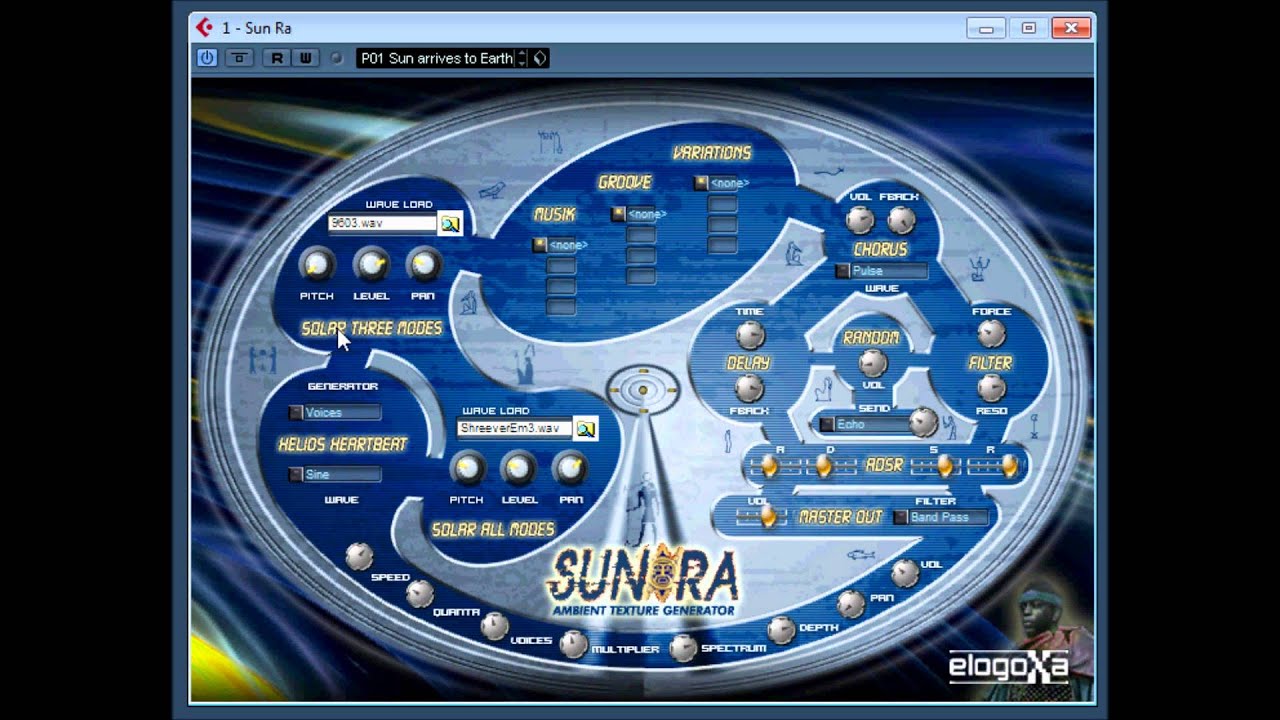Click the ShreeverEm3.wav wave load field
This screenshot has width=1280, height=720.
[x=514, y=428]
